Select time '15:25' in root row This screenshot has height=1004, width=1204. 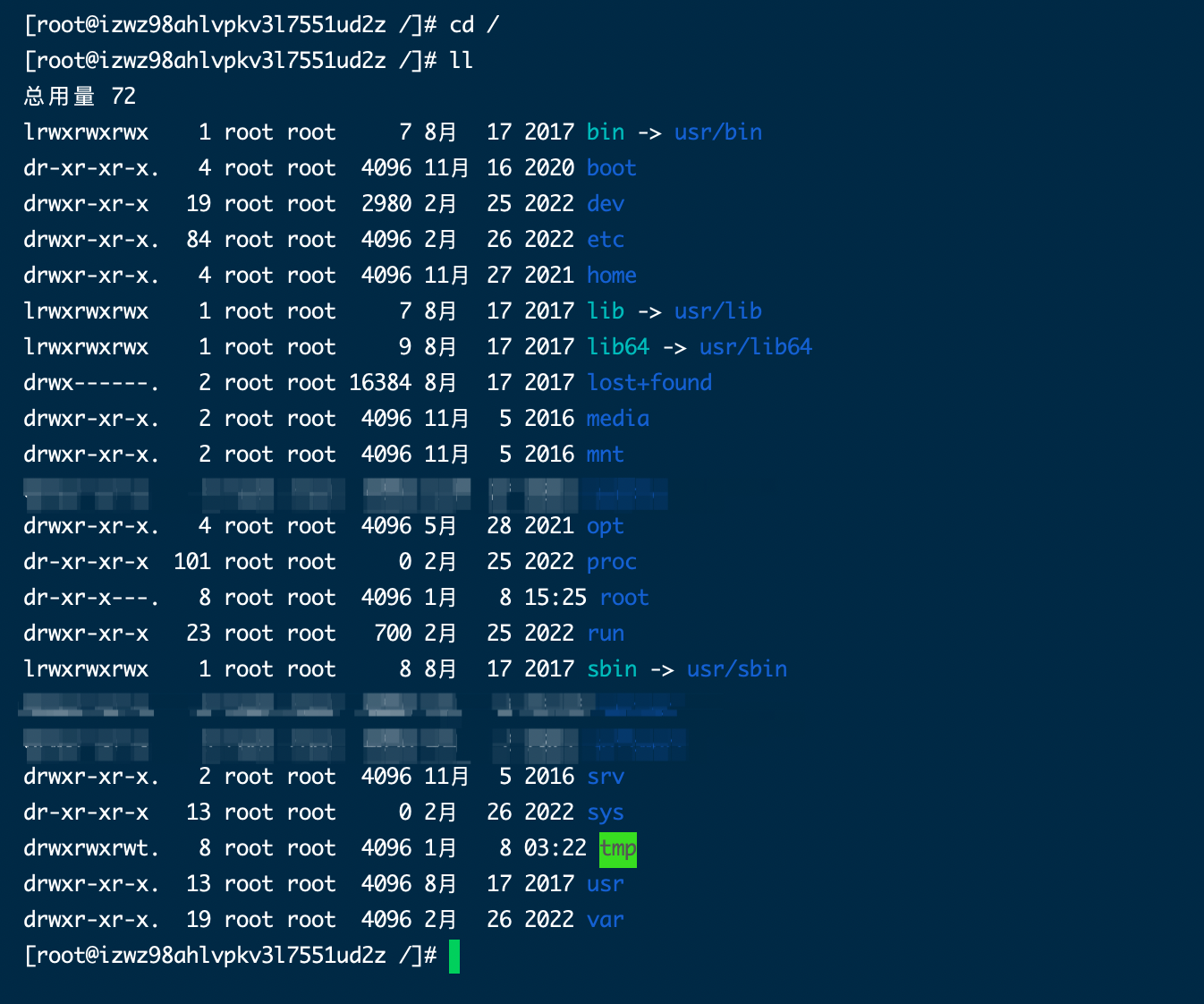pyautogui.click(x=555, y=598)
